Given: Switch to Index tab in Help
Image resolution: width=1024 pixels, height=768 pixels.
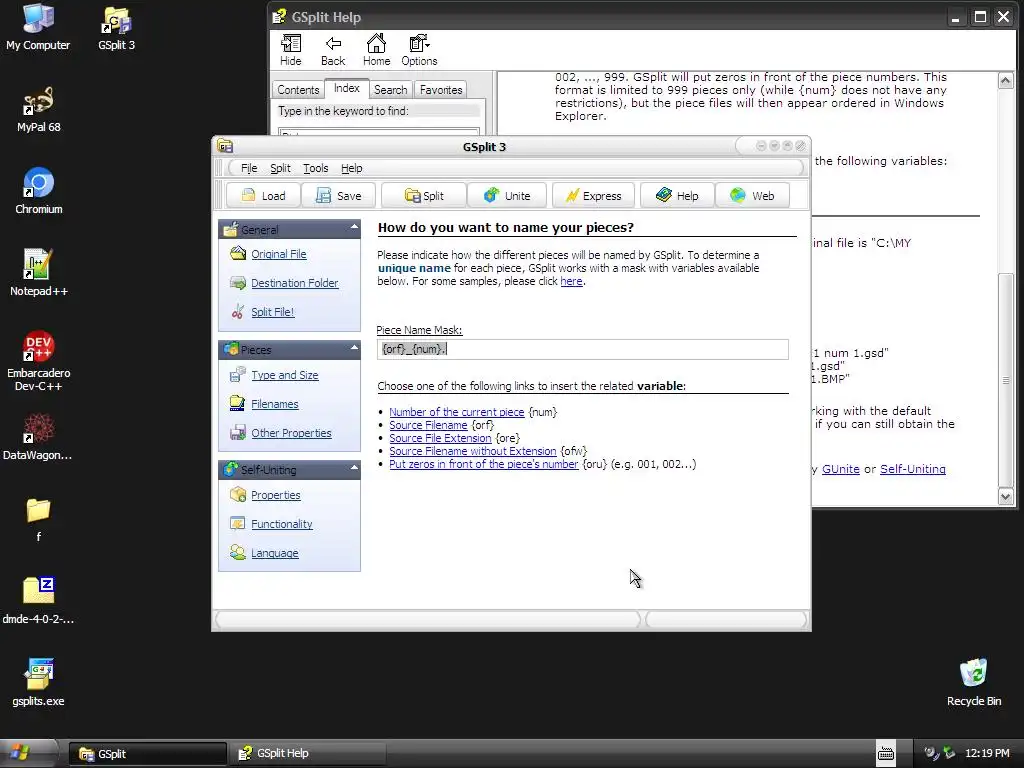Looking at the screenshot, I should [x=347, y=88].
